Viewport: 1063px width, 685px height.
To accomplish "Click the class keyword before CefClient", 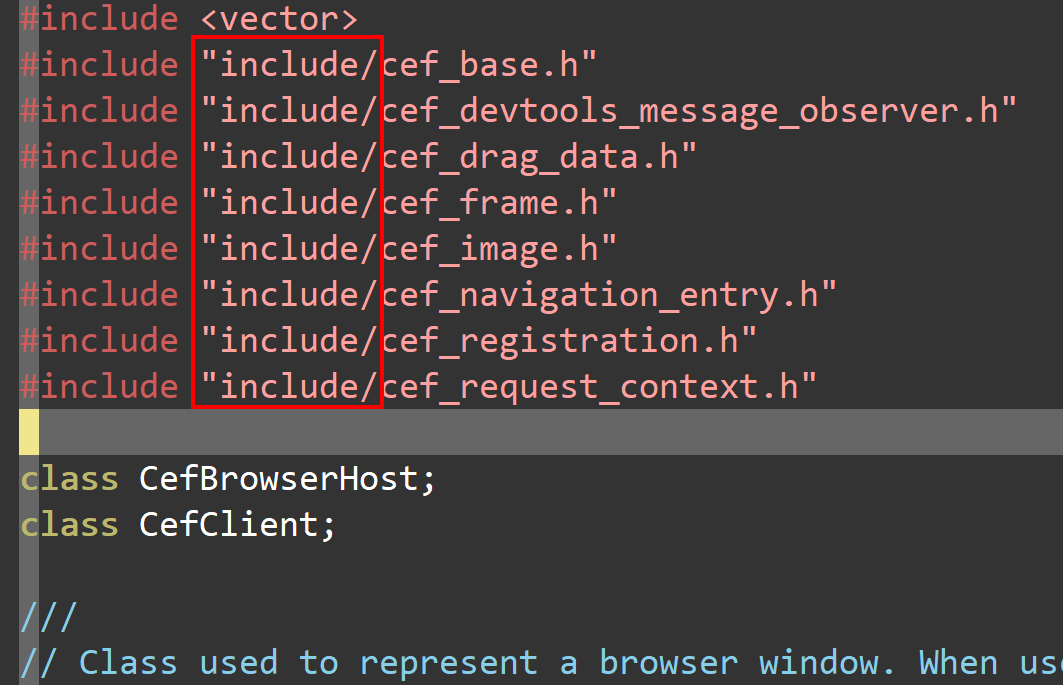I will coord(70,525).
